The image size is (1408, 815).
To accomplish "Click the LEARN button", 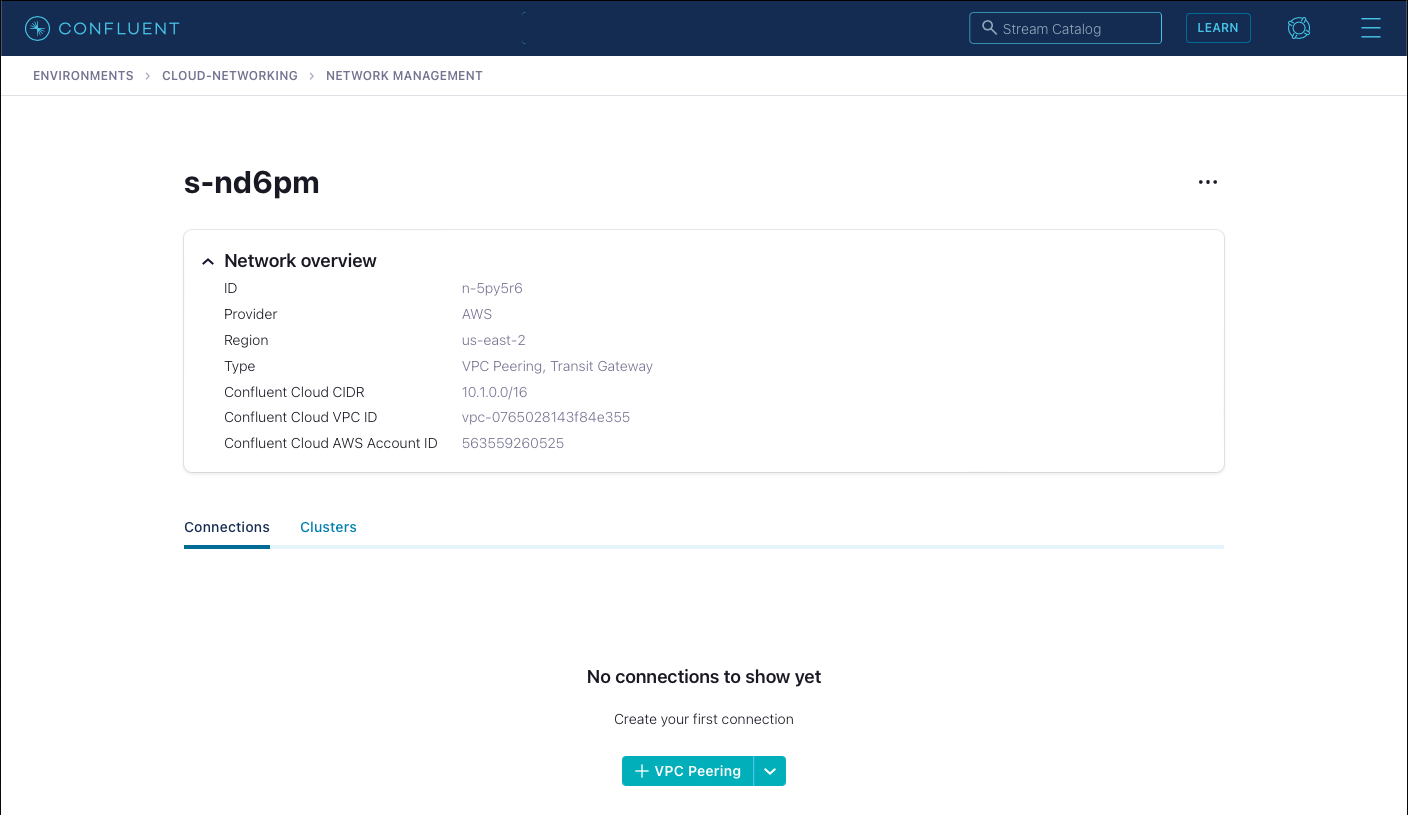I will pos(1218,28).
